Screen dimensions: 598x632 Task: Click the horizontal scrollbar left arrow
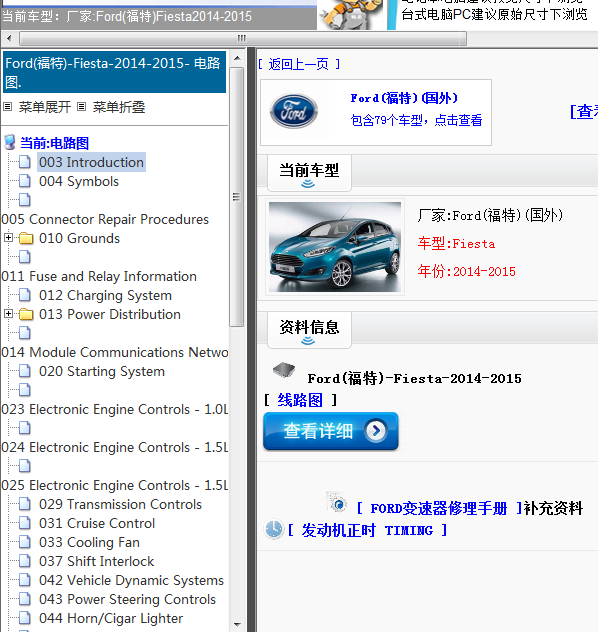pyautogui.click(x=9, y=39)
